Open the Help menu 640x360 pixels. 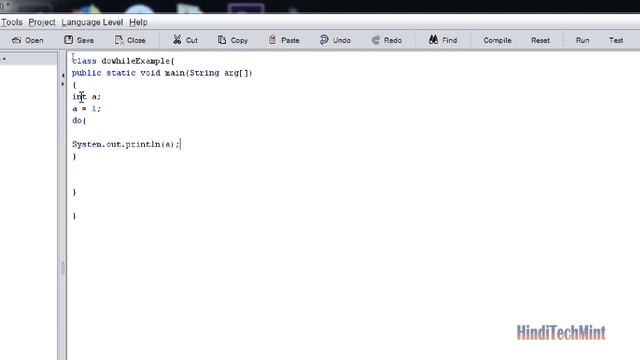point(138,22)
